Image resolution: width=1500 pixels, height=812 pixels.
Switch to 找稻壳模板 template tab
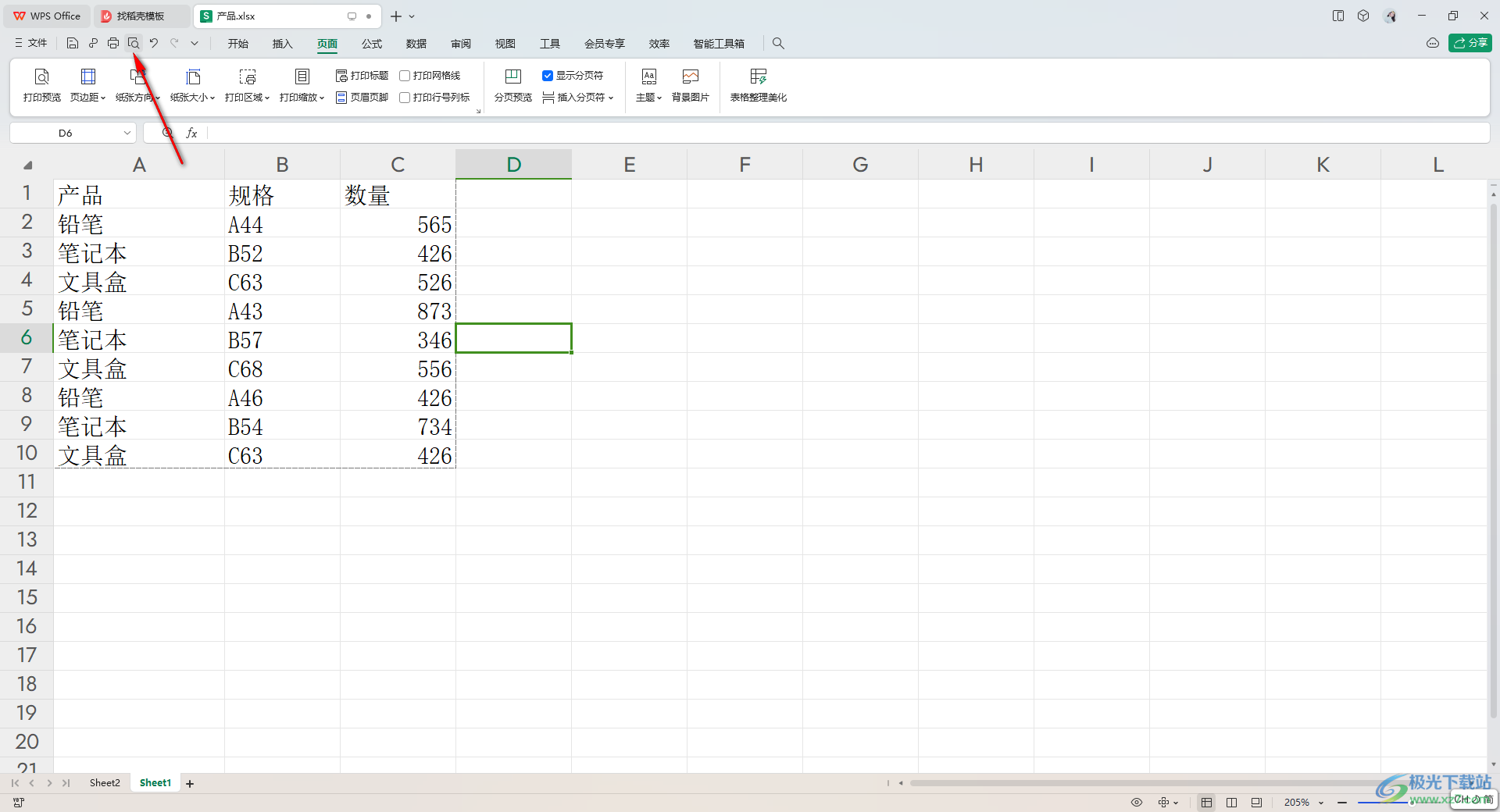point(141,16)
